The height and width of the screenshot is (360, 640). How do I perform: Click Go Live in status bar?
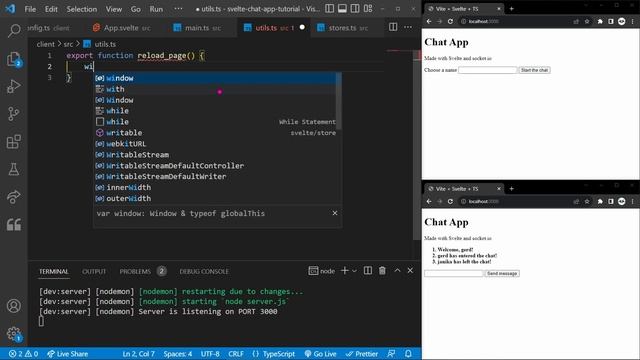click(x=320, y=354)
